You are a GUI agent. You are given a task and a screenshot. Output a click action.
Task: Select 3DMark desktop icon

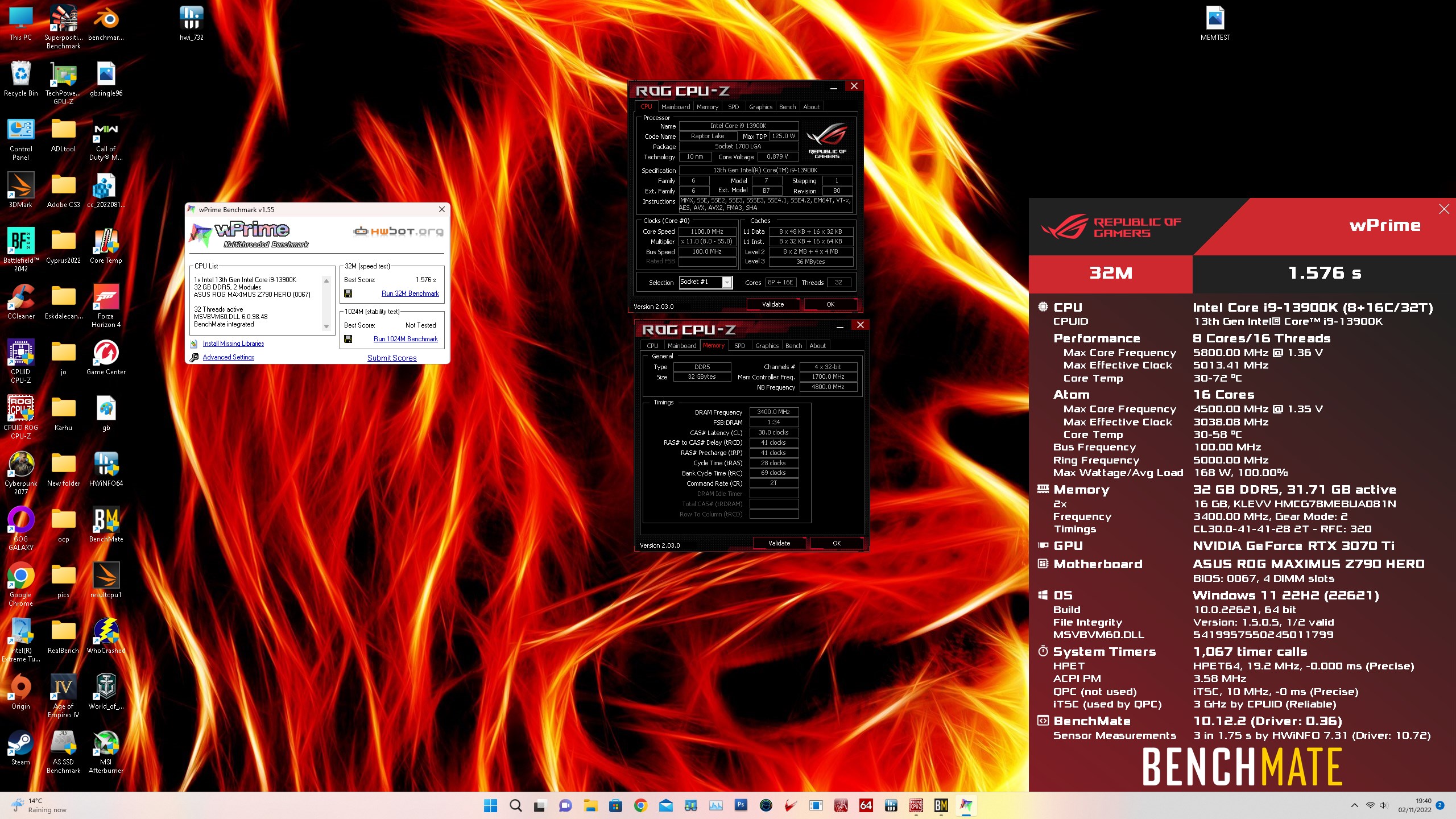point(20,191)
